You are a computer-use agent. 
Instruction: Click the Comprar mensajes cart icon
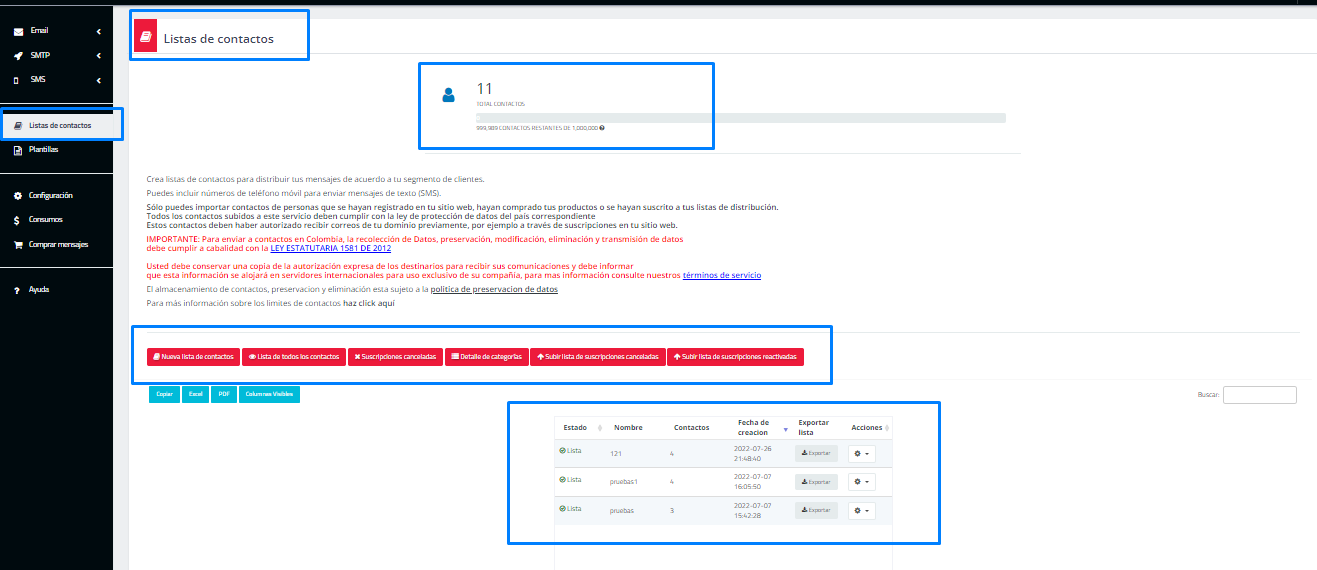[x=18, y=244]
